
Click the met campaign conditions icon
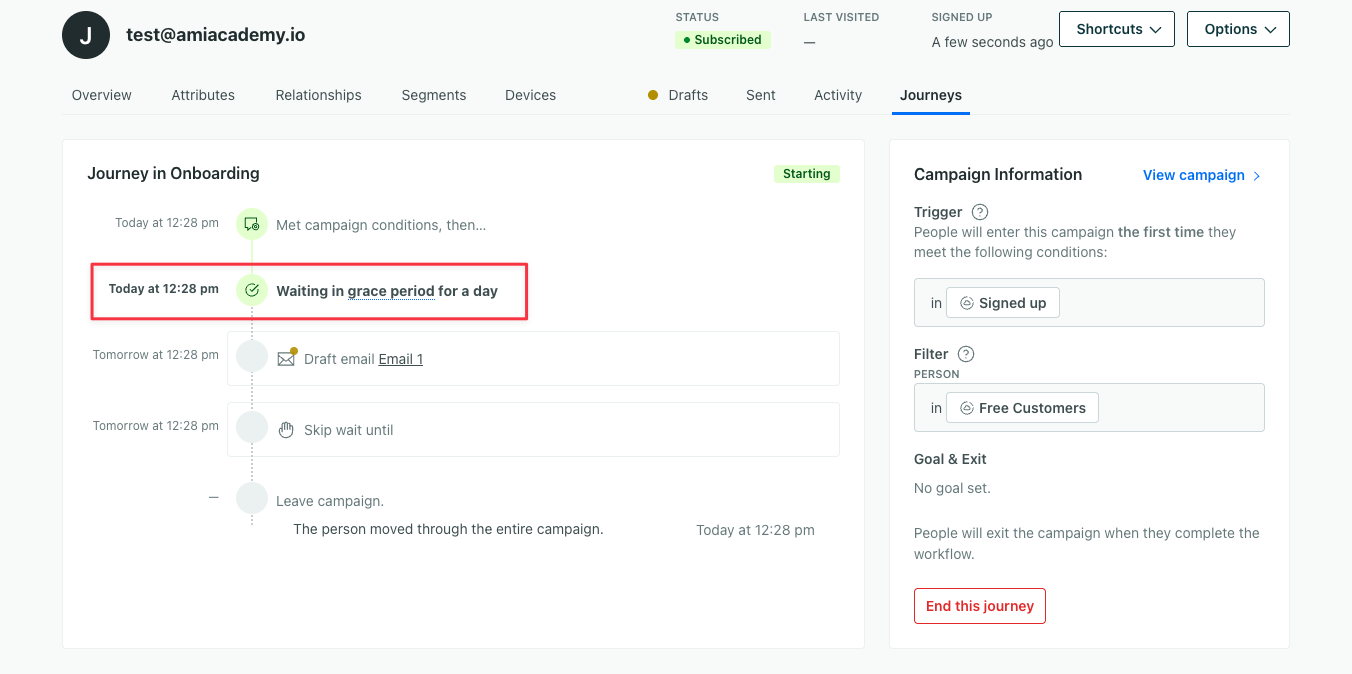(x=251, y=224)
